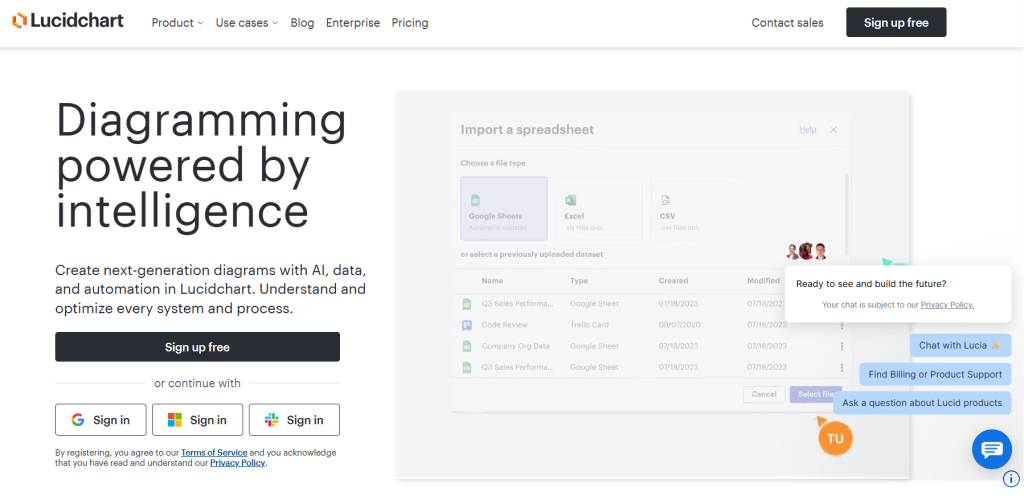Click the orange TU avatar
This screenshot has height=496, width=1024.
pyautogui.click(x=835, y=438)
